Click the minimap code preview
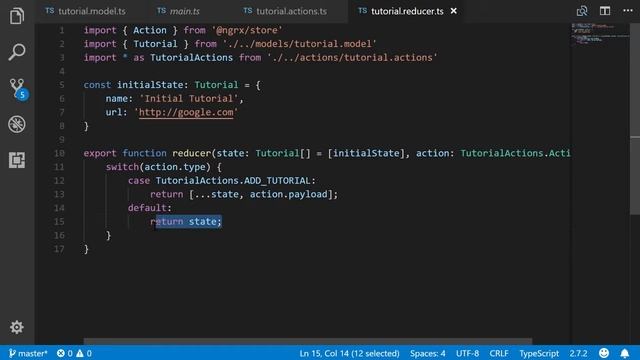Viewport: 640px width, 360px height. point(600,33)
